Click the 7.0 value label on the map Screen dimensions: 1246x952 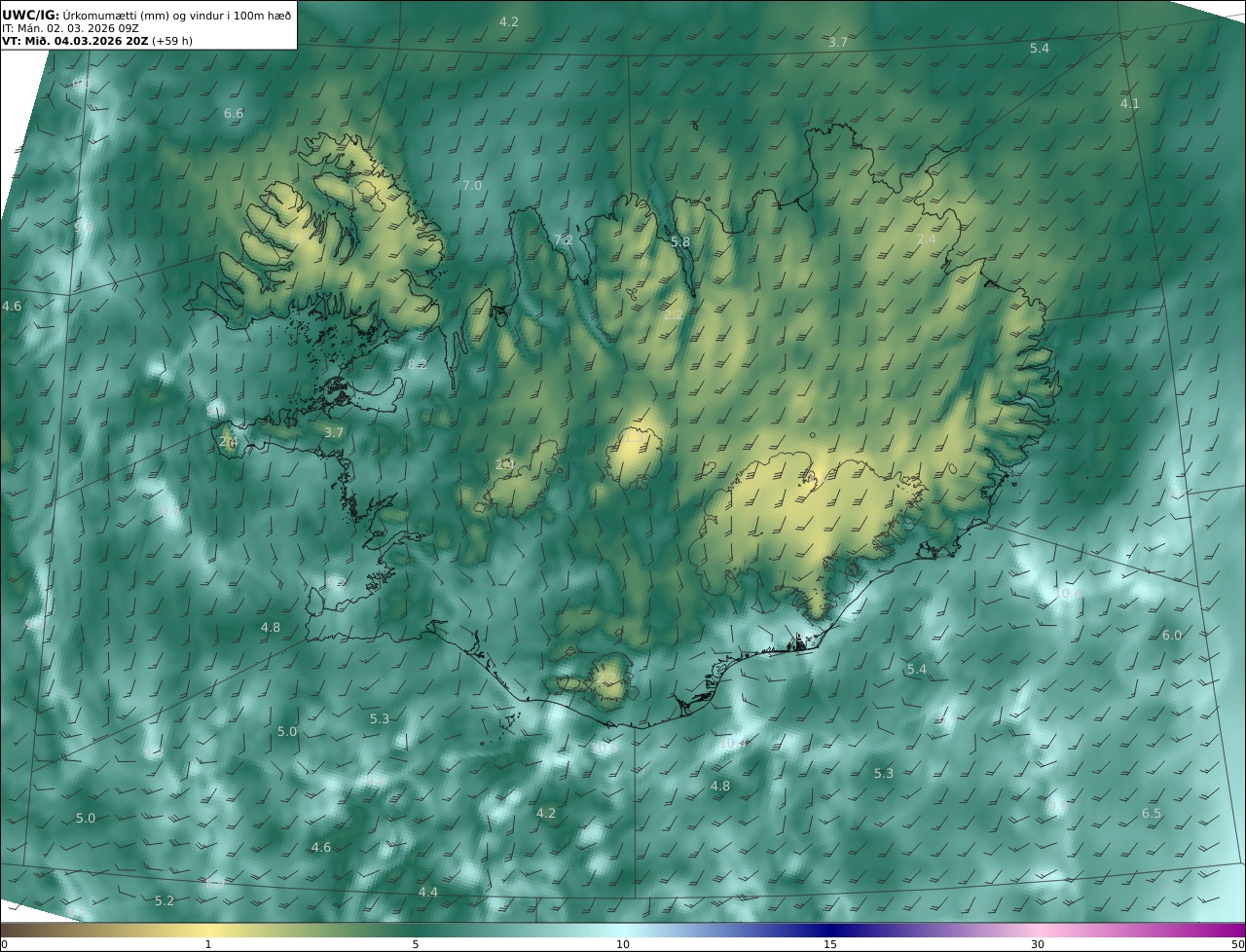click(472, 185)
